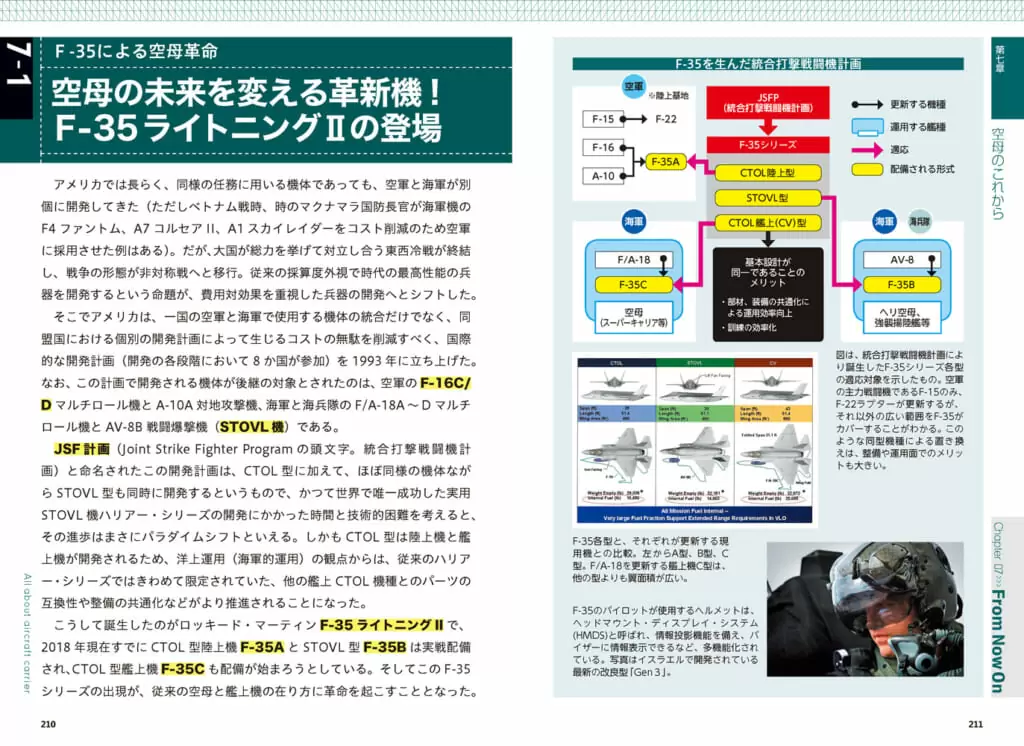The width and height of the screenshot is (1024, 746).
Task: Click the 7-1 section number tab
Action: [x=16, y=78]
